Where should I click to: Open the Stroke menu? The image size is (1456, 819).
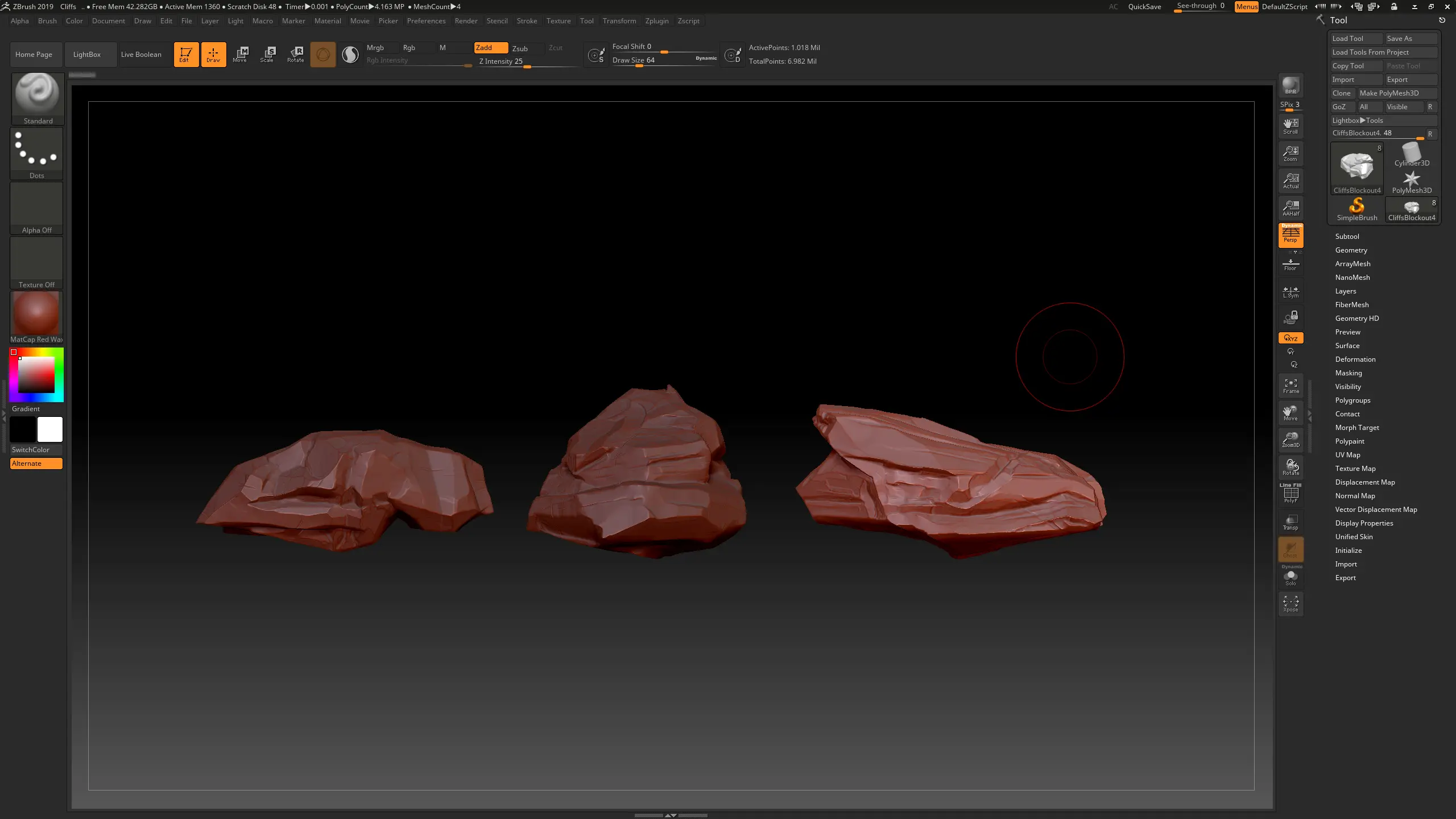526,20
